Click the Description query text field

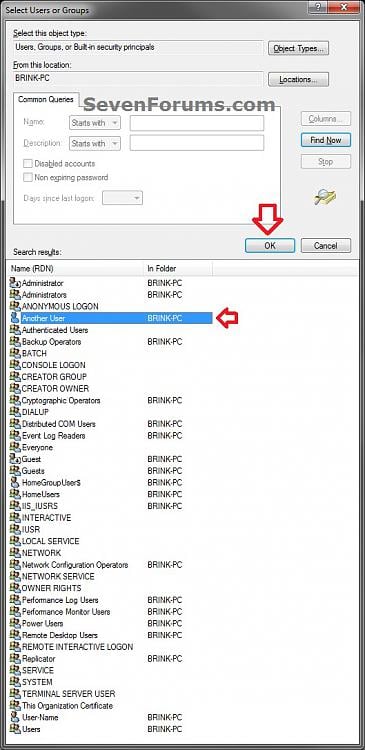point(197,143)
